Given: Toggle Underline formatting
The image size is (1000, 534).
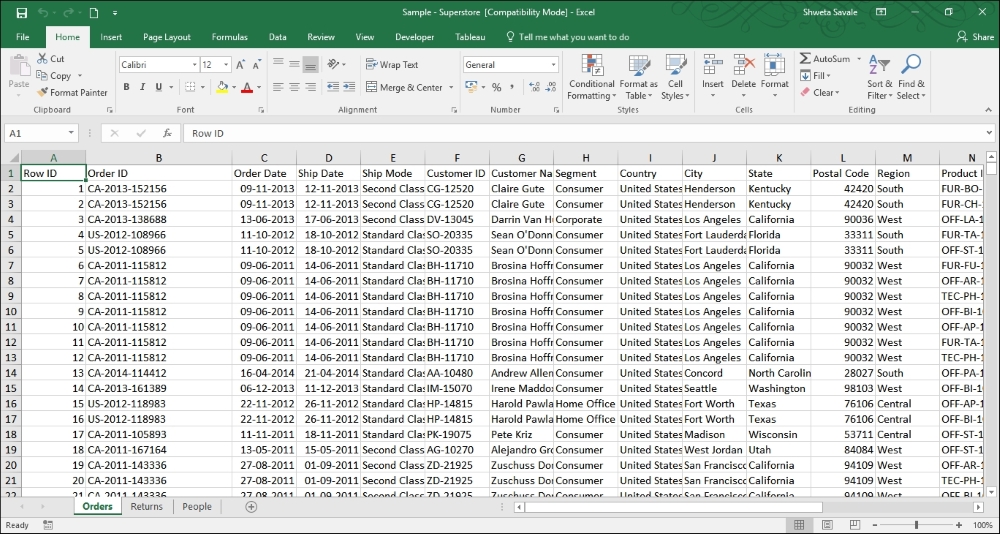Looking at the screenshot, I should (x=158, y=87).
